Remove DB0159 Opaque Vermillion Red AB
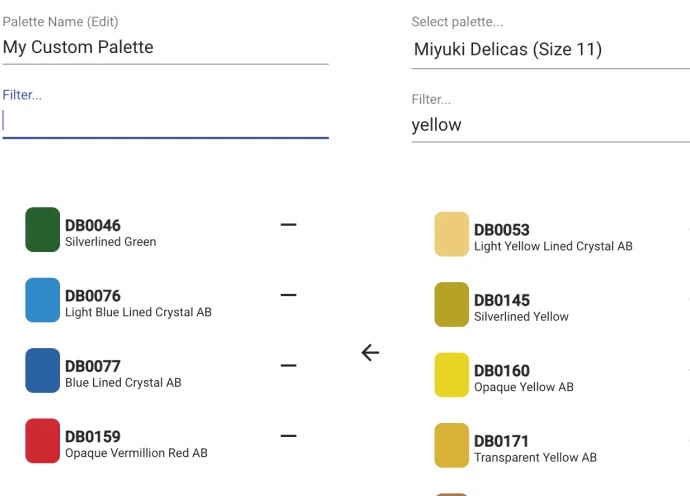 point(288,436)
